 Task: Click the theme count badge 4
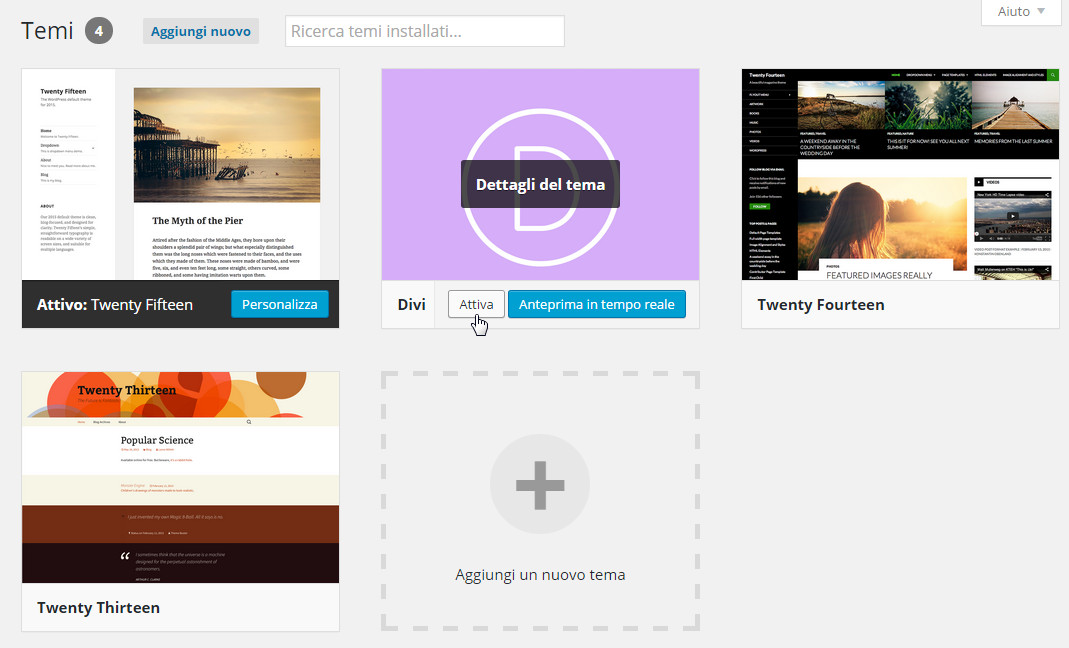pos(99,31)
